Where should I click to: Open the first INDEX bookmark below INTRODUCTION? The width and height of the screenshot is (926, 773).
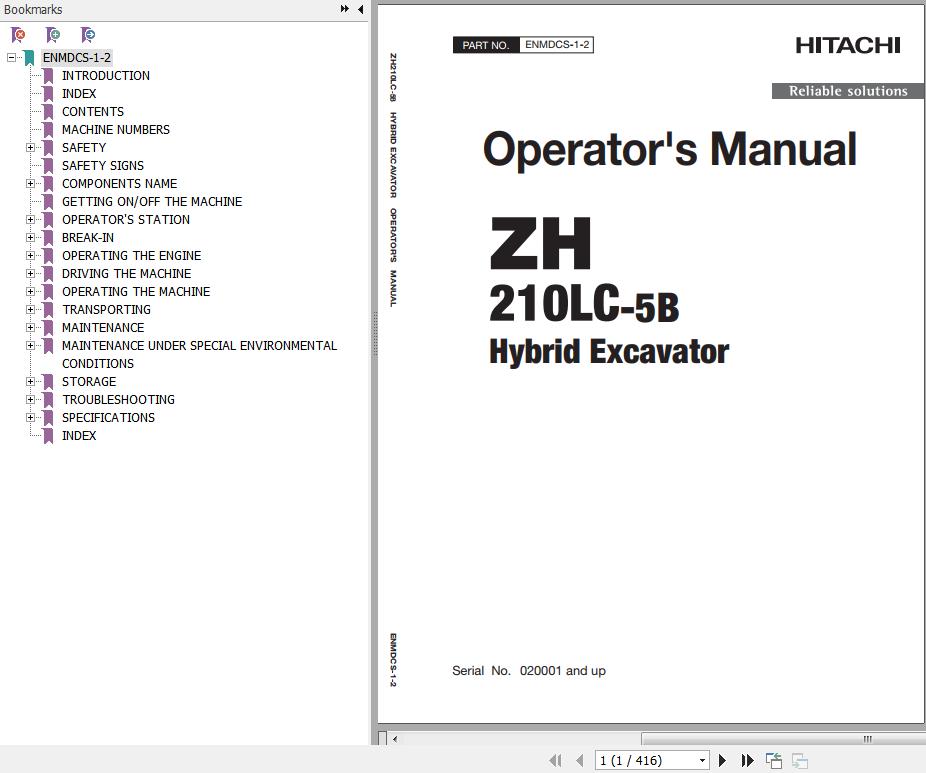coord(79,94)
